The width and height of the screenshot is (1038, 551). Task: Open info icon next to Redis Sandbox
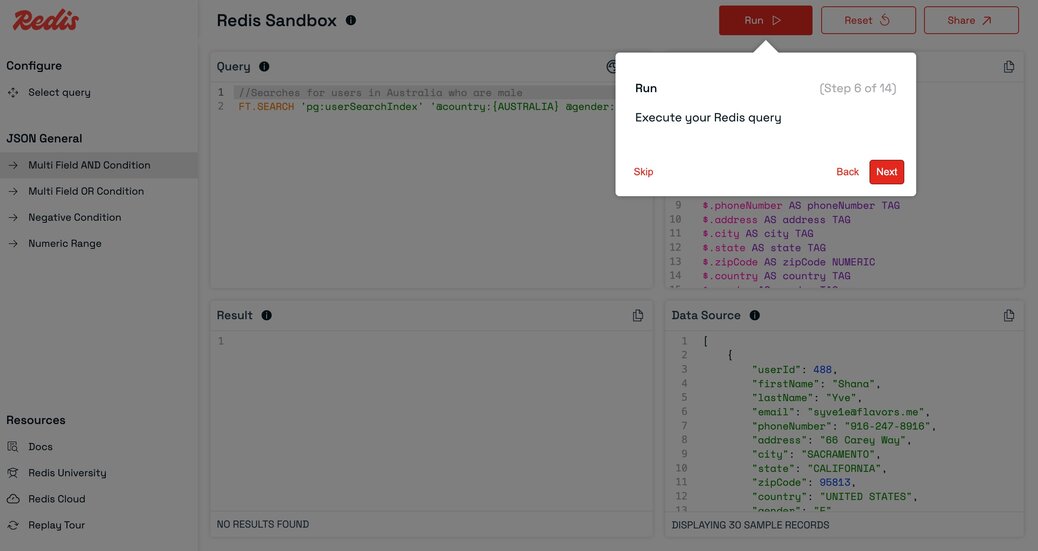[351, 21]
